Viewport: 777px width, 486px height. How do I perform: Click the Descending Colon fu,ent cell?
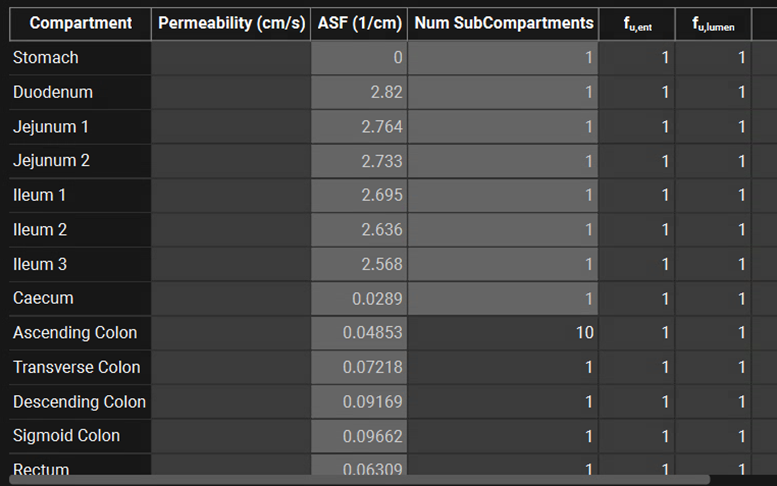[x=636, y=402]
